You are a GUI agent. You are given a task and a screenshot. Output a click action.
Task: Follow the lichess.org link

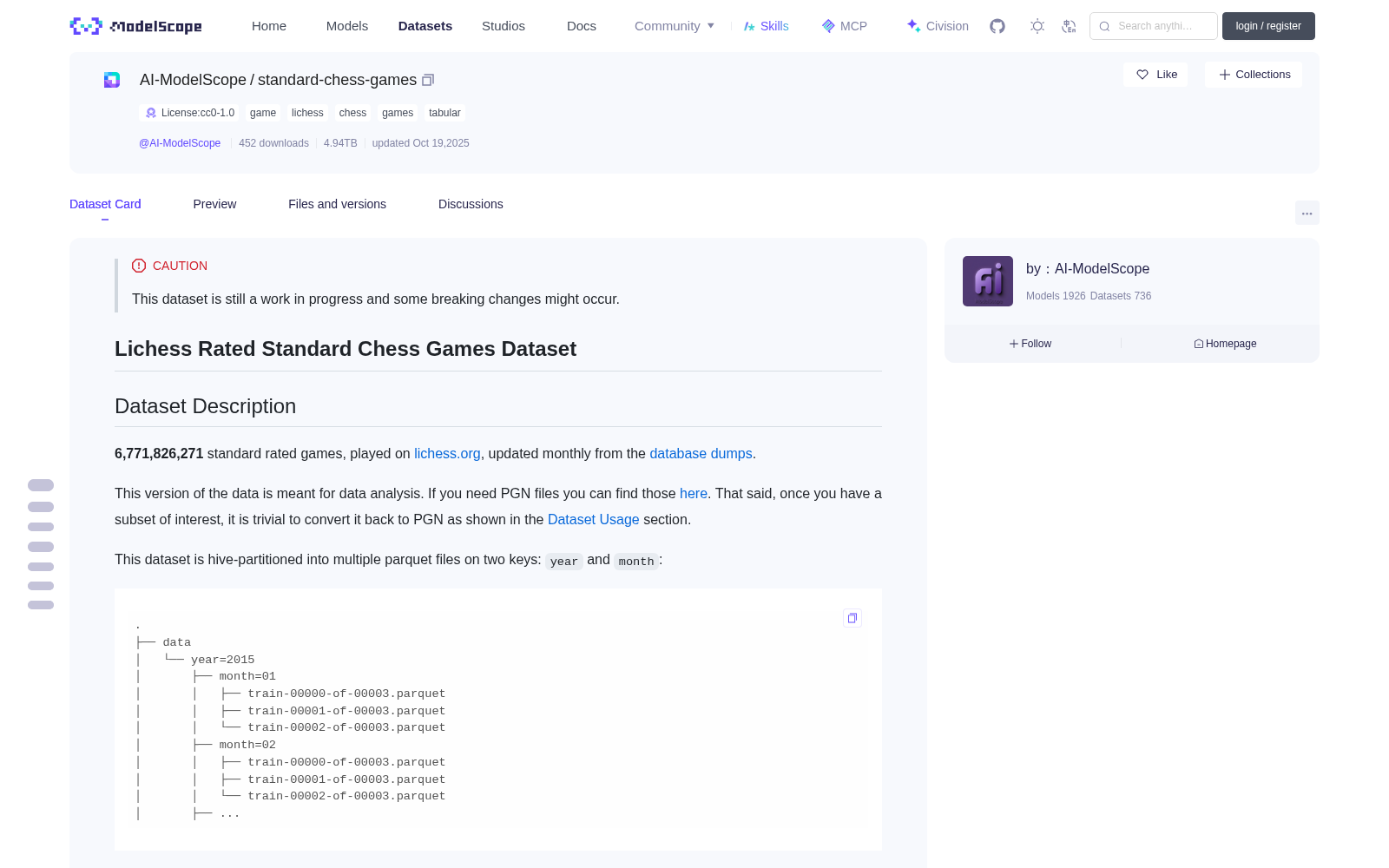[x=447, y=454]
